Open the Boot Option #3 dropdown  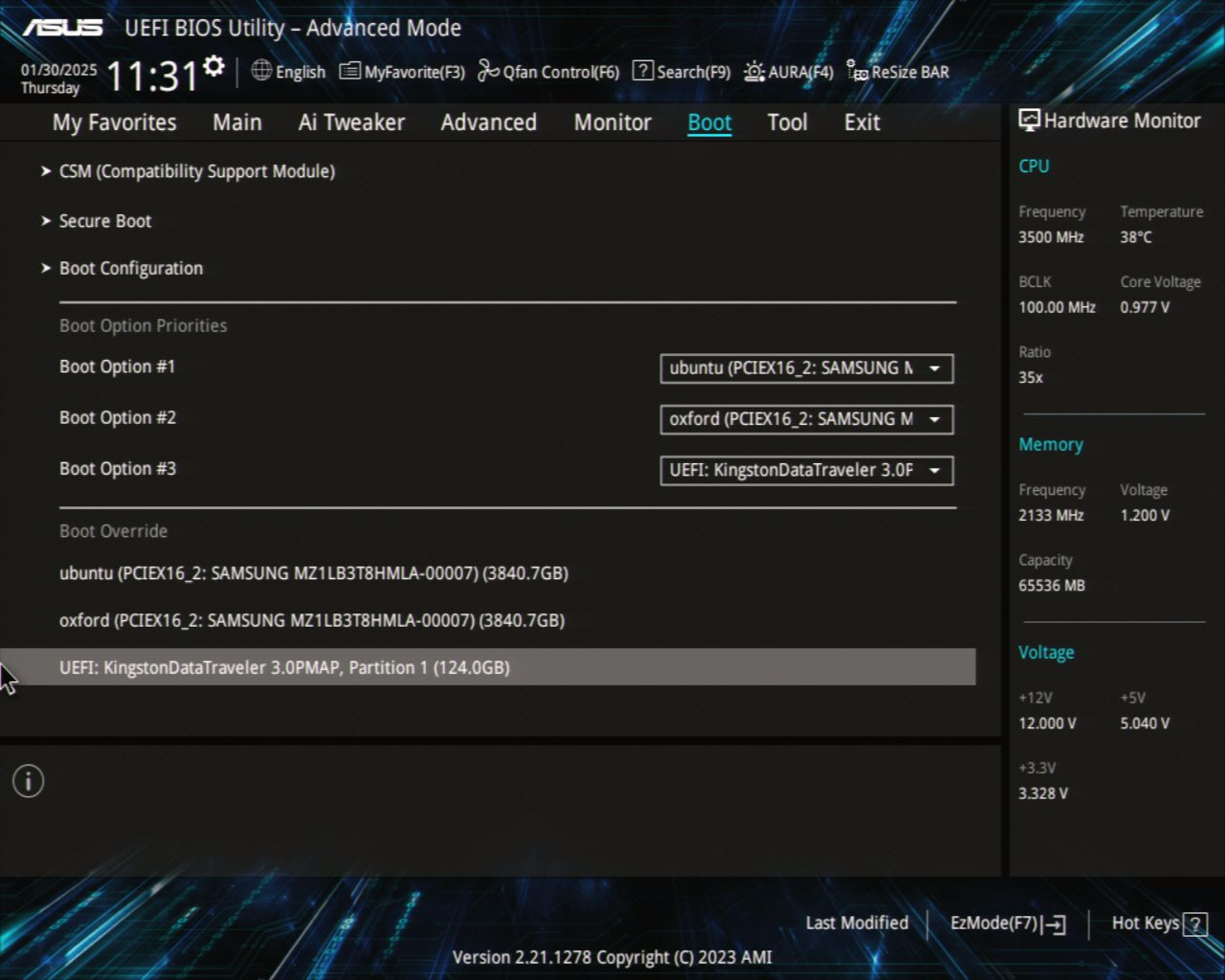(807, 470)
